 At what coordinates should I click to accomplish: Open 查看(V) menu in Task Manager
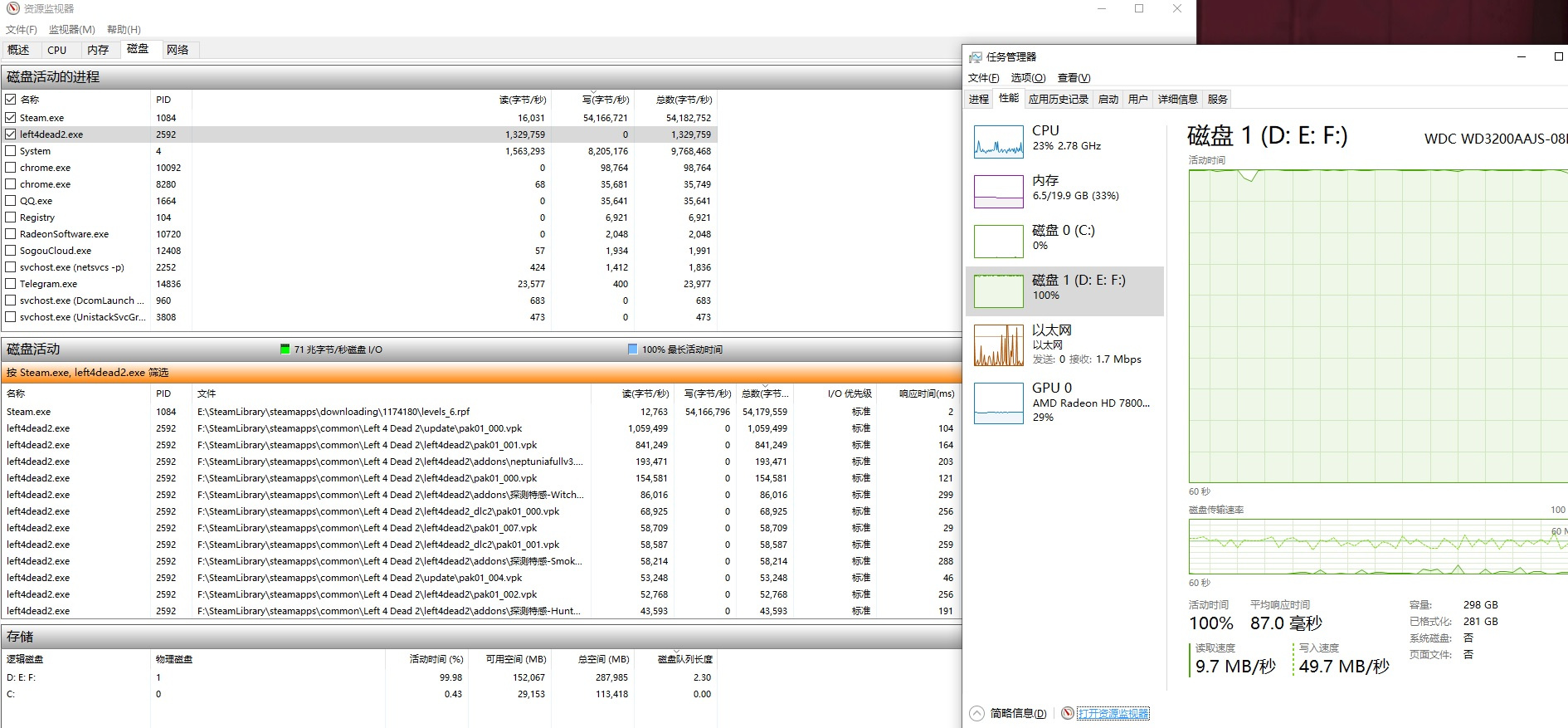coord(1074,78)
